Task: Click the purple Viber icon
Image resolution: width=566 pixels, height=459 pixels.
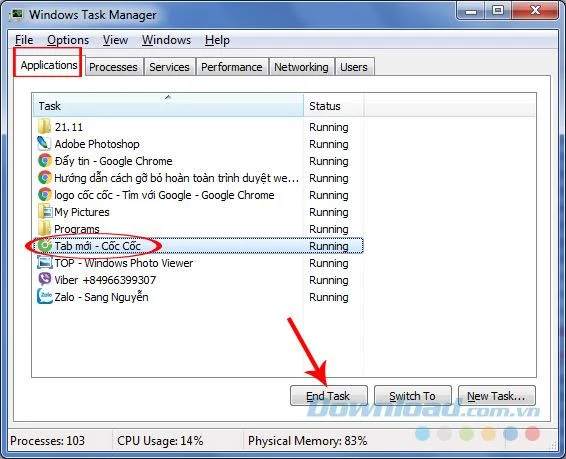Action: 45,279
